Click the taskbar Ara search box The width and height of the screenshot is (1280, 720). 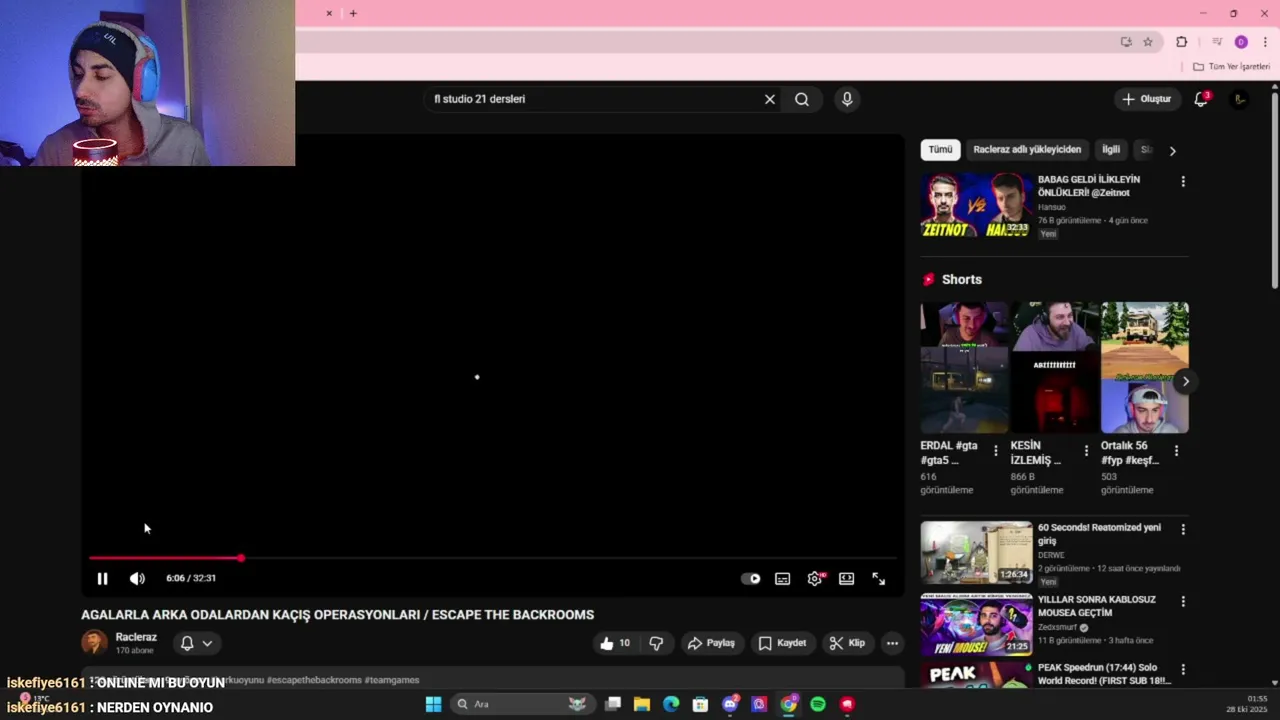523,704
